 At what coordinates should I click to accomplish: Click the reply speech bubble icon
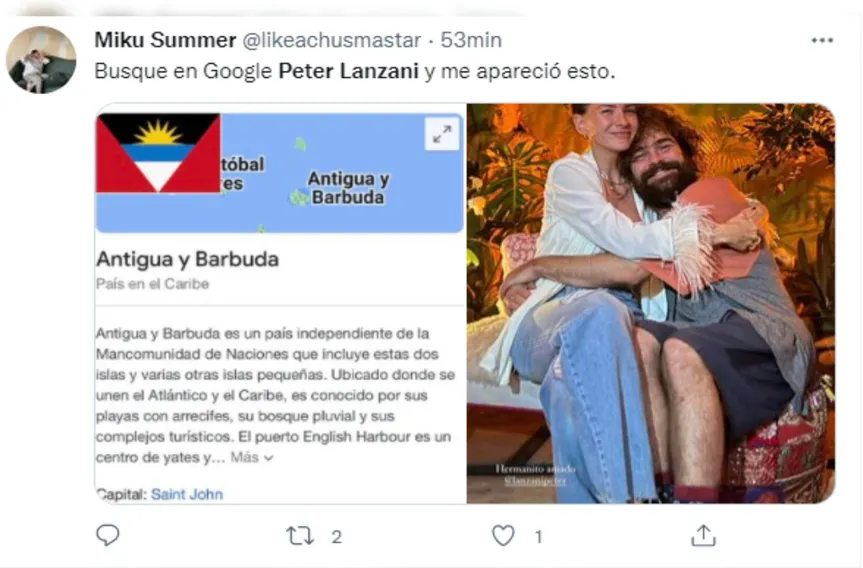tap(107, 535)
